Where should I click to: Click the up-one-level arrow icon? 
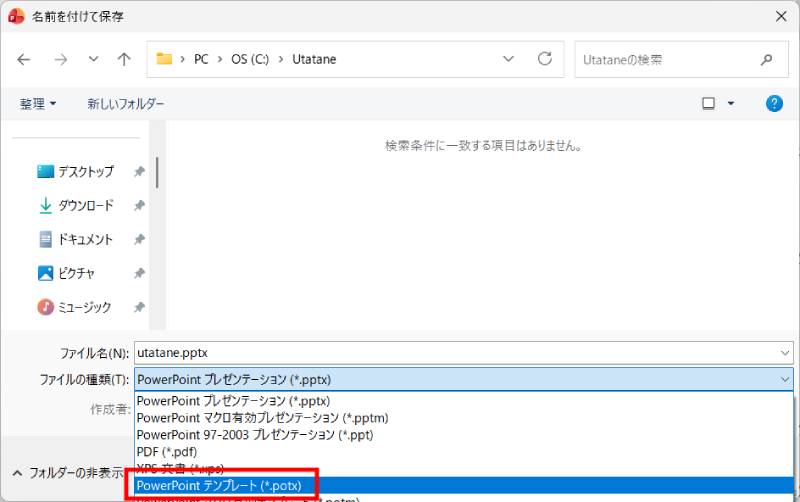coord(124,60)
